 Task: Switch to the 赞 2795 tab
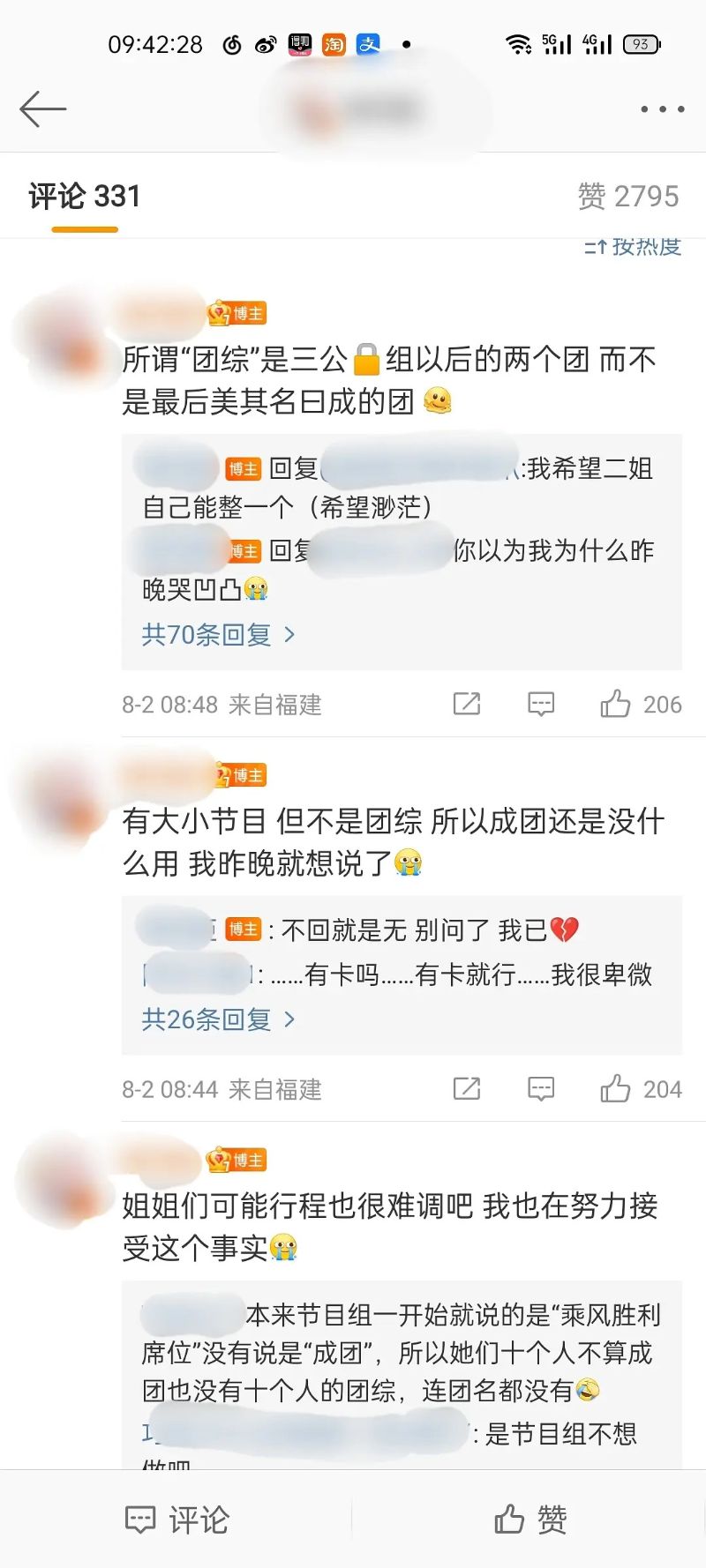[x=628, y=196]
